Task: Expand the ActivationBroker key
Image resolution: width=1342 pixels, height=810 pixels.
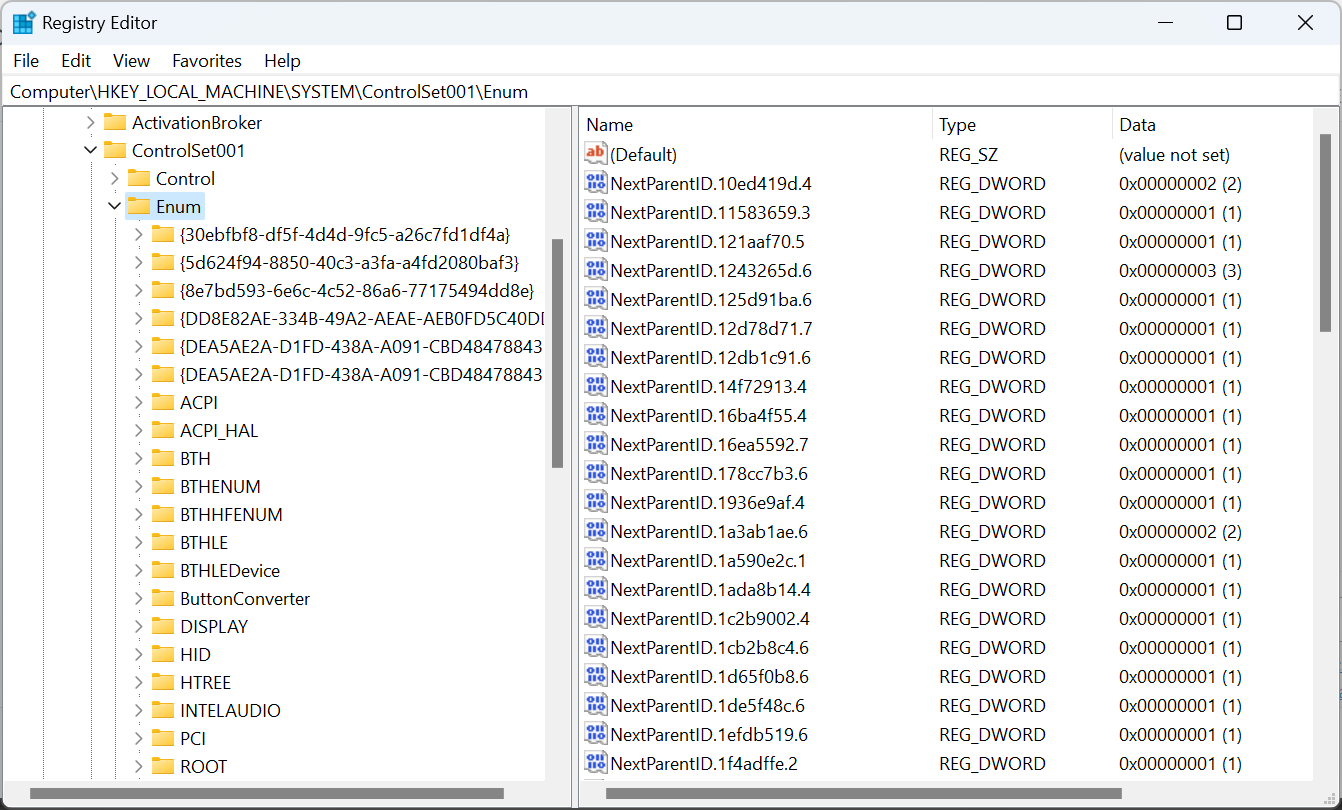Action: [x=91, y=122]
